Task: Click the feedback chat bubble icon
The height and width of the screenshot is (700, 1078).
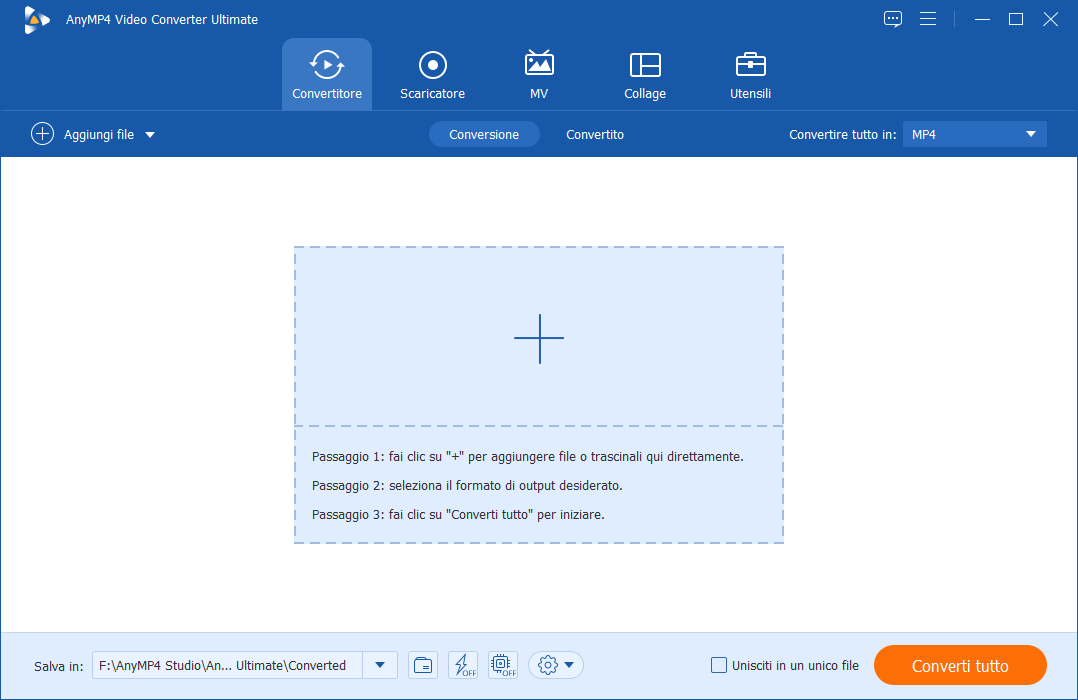Action: (892, 19)
